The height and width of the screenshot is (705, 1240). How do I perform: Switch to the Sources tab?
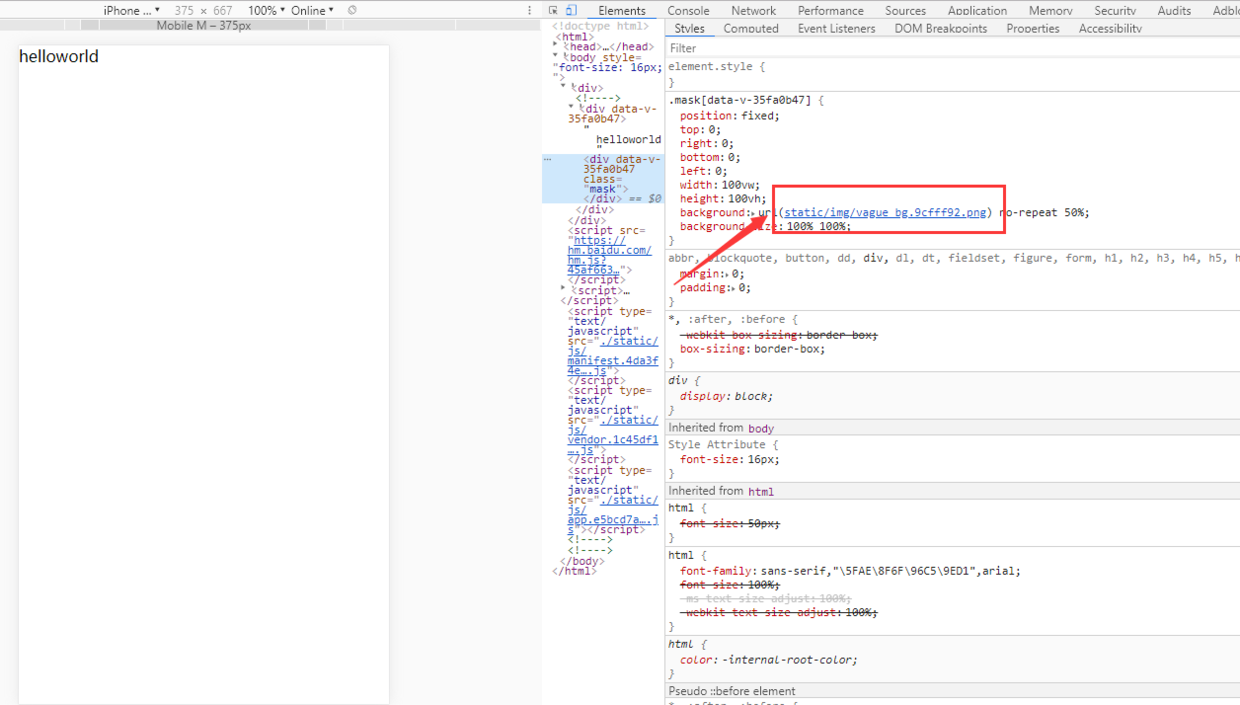click(905, 10)
